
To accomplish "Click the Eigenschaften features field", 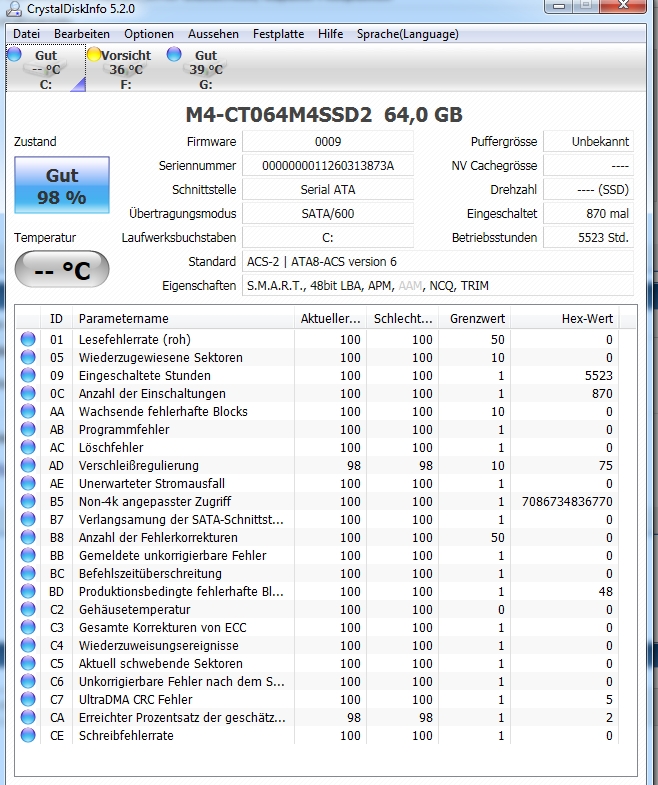I will pos(438,286).
